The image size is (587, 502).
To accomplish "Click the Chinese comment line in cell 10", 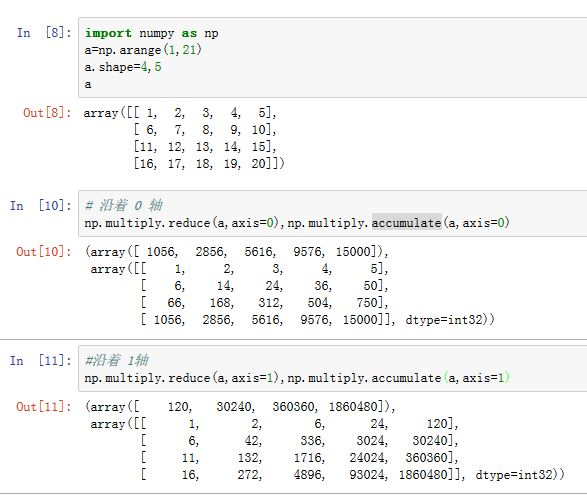I will (x=124, y=206).
